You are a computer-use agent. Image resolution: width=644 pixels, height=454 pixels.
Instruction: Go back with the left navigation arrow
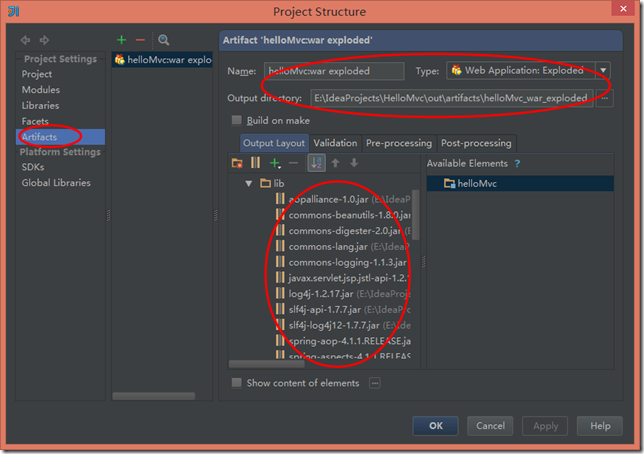click(25, 40)
